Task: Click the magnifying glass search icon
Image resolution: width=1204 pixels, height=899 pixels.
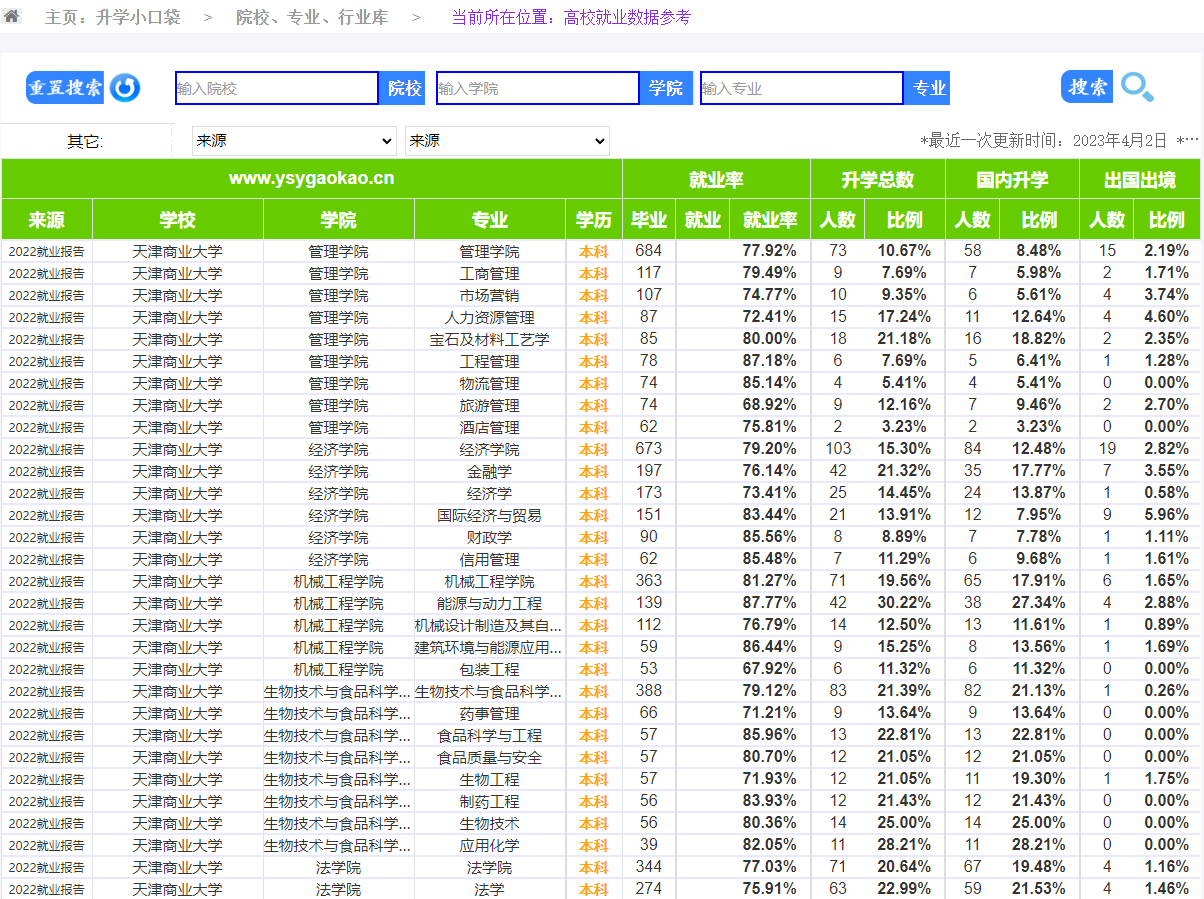Action: tap(1137, 88)
